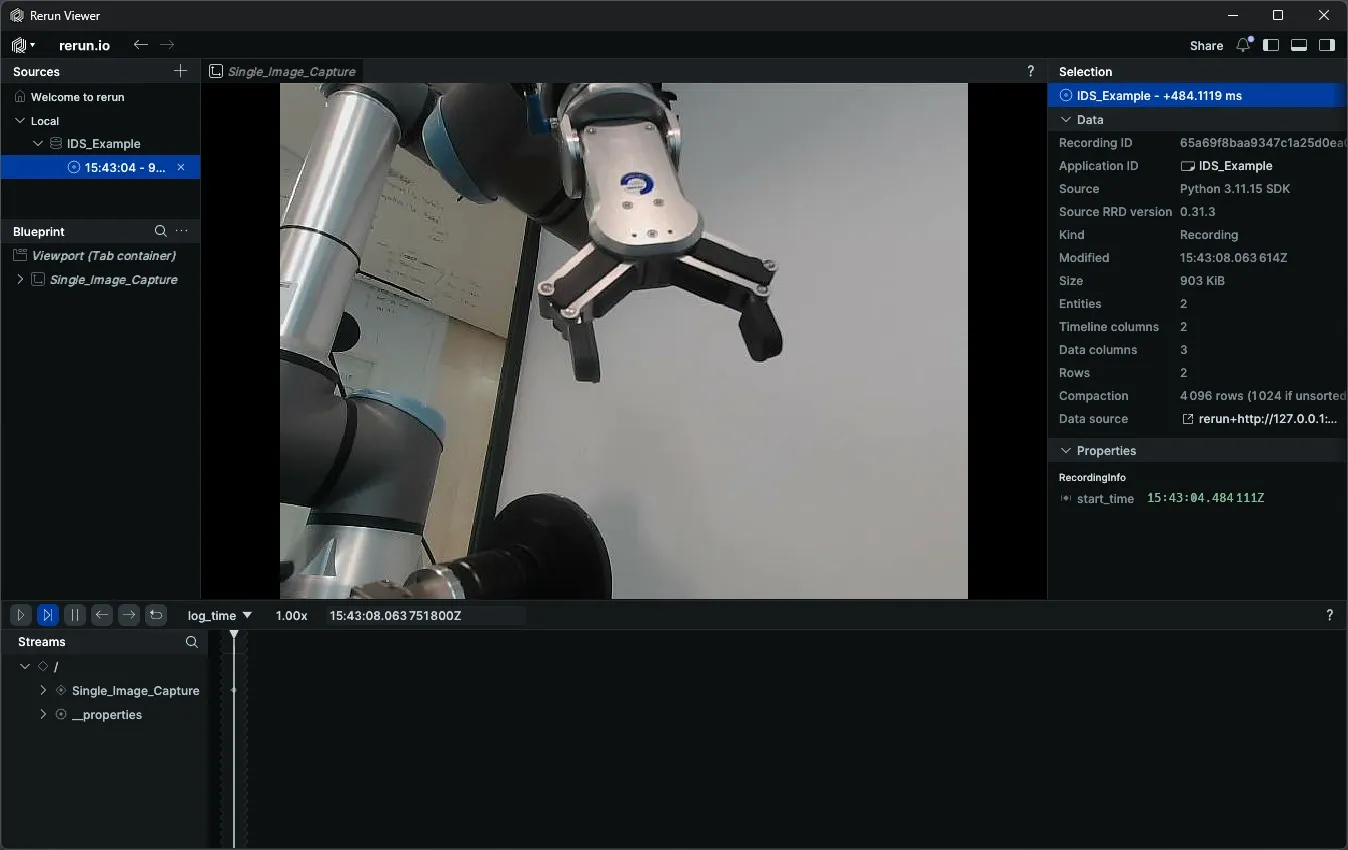This screenshot has height=850, width=1348.
Task: Collapse the Data section in the Selection panel
Action: click(x=1066, y=119)
